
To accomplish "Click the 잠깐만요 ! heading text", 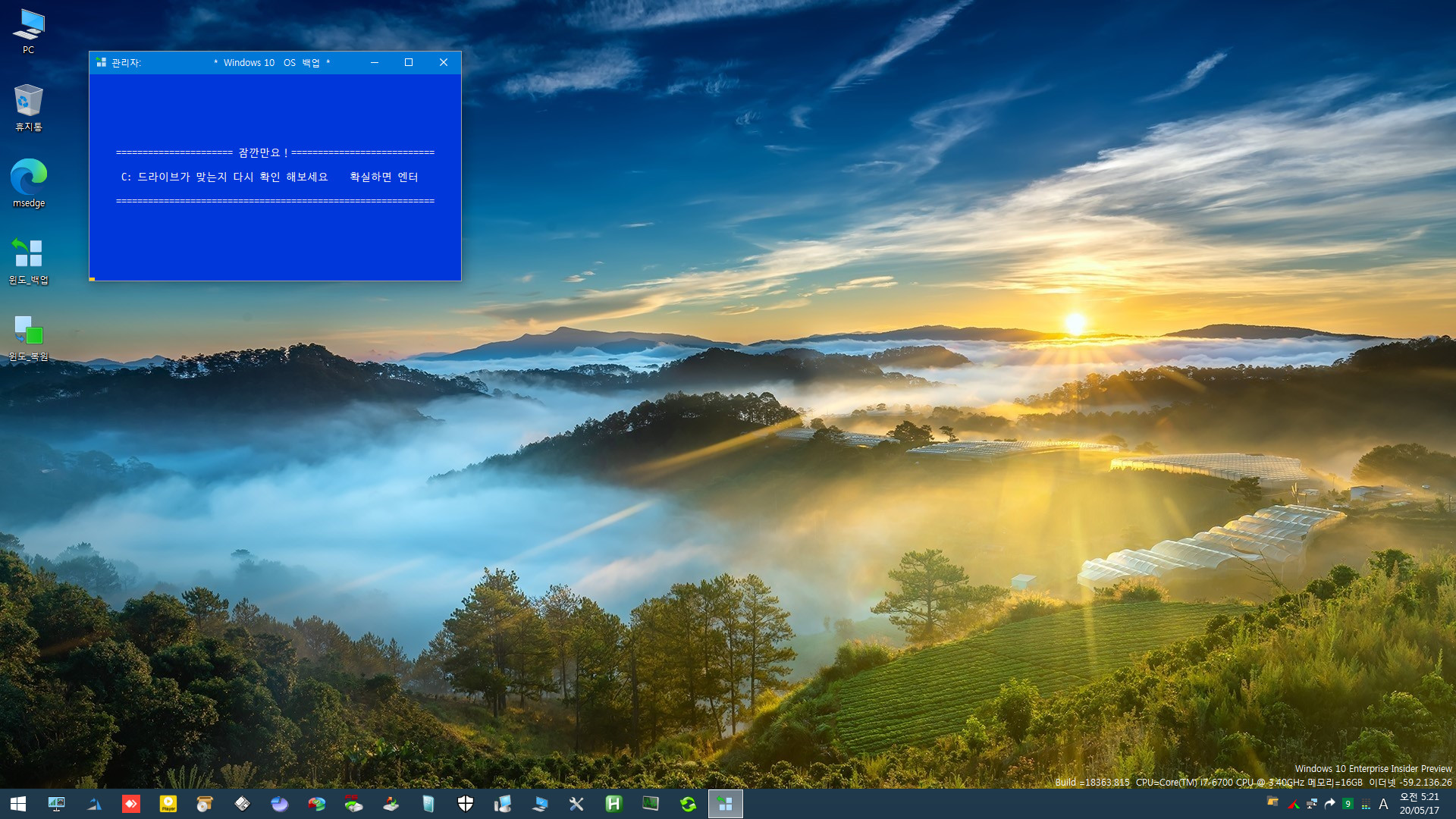I will tap(263, 152).
